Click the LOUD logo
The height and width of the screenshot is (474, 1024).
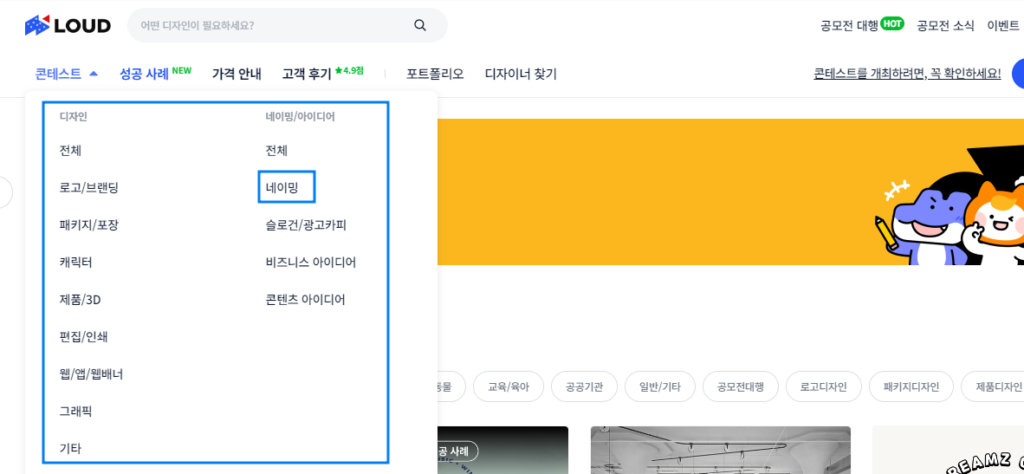point(68,25)
